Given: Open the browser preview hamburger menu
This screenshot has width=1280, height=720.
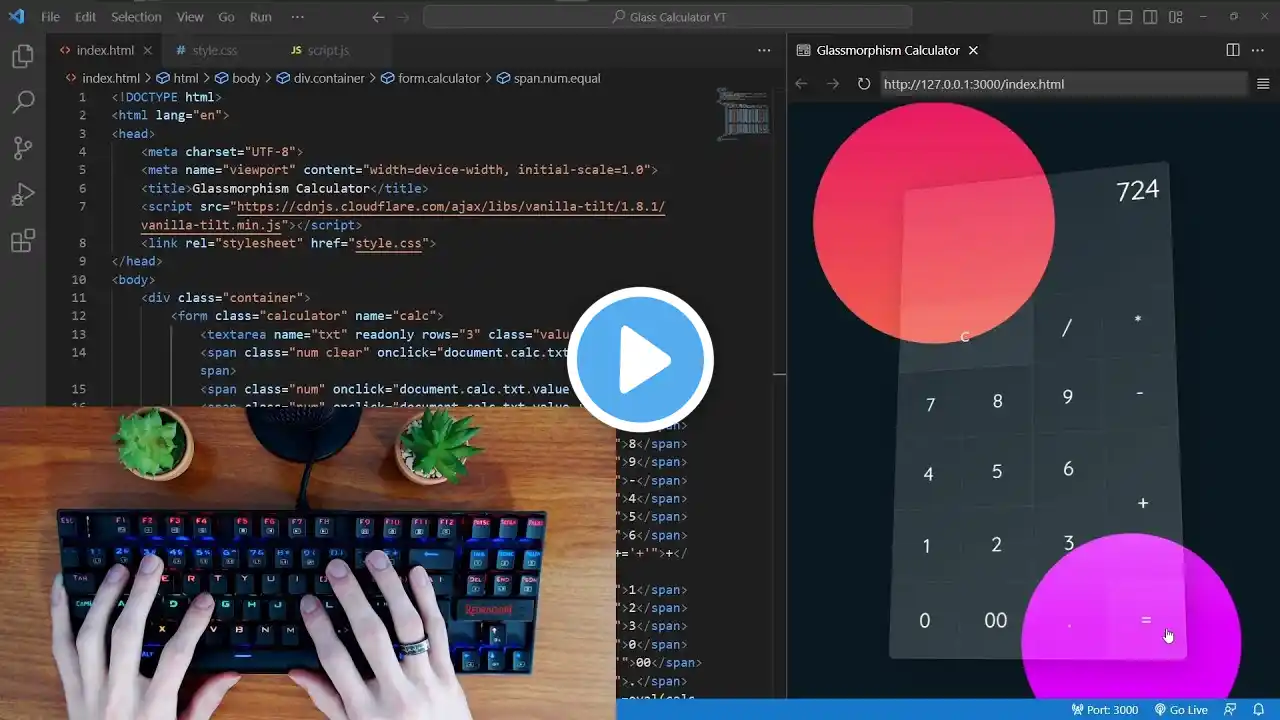Looking at the screenshot, I should tap(1263, 84).
